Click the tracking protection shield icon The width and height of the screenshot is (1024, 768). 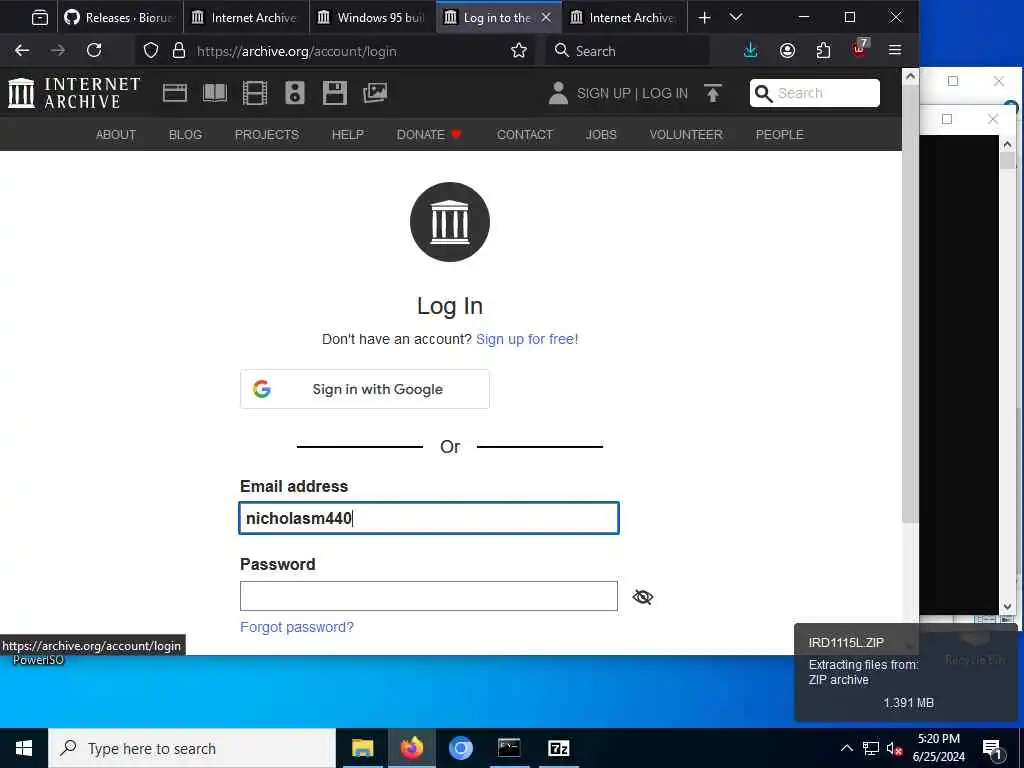click(151, 50)
